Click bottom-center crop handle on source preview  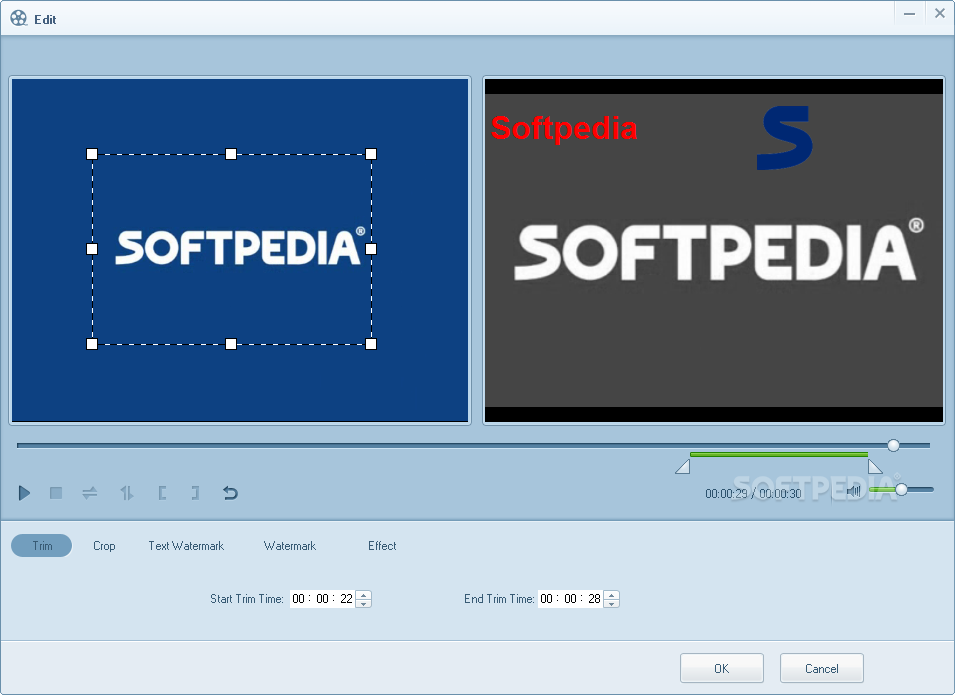pos(231,344)
